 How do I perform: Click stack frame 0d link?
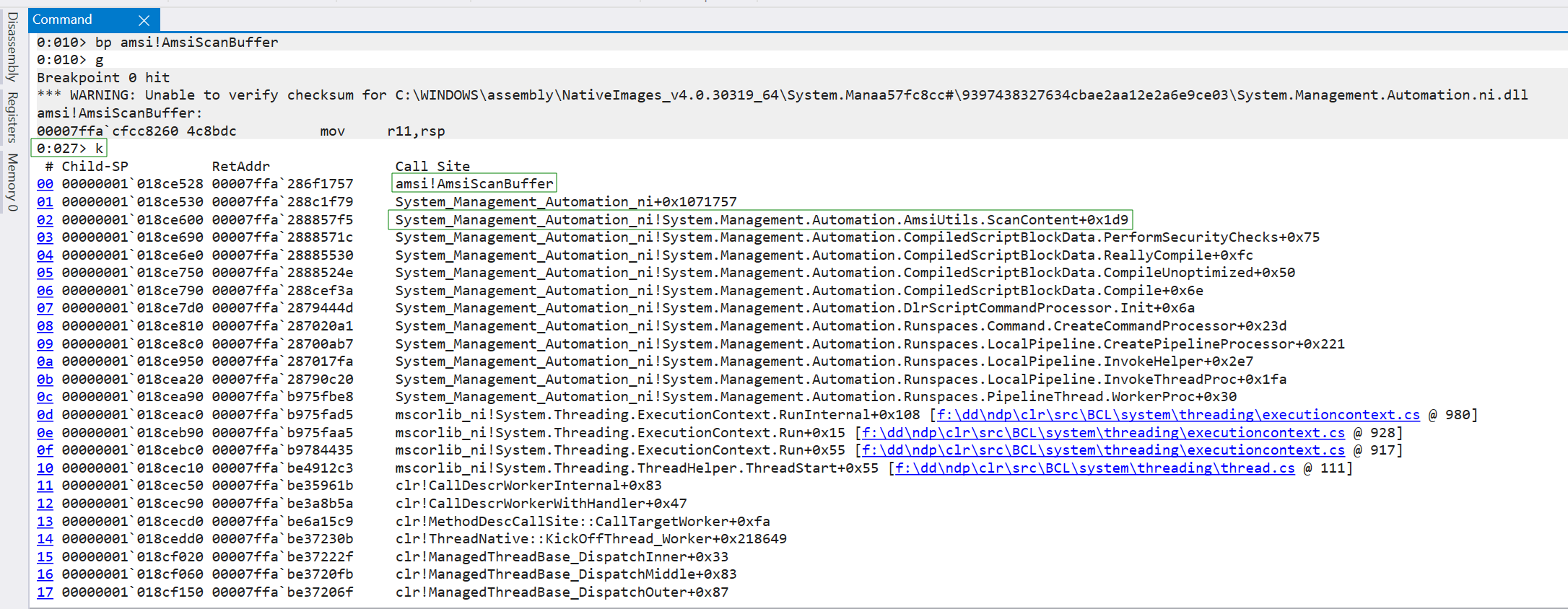point(45,415)
